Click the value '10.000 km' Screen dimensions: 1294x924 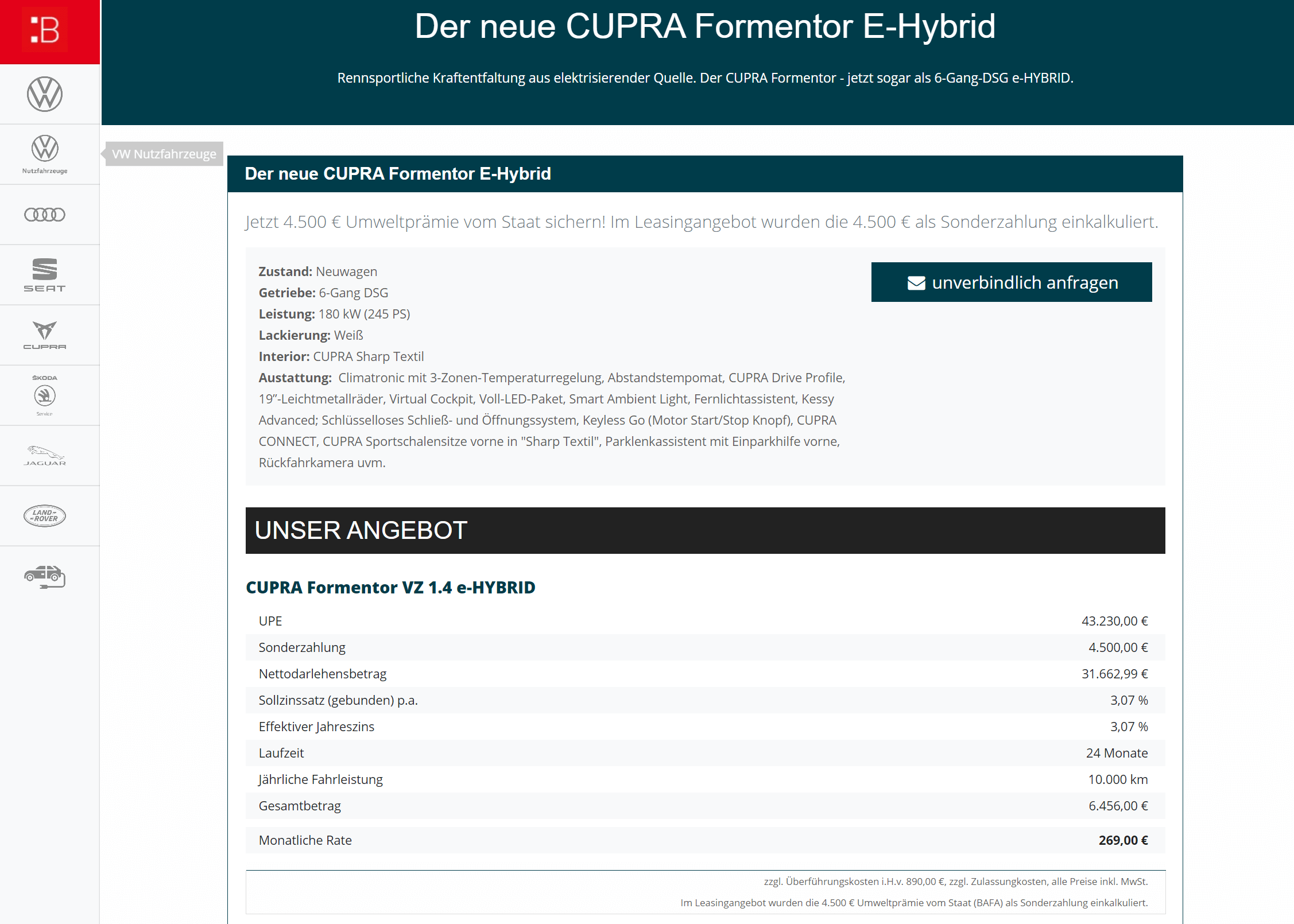(x=1118, y=779)
